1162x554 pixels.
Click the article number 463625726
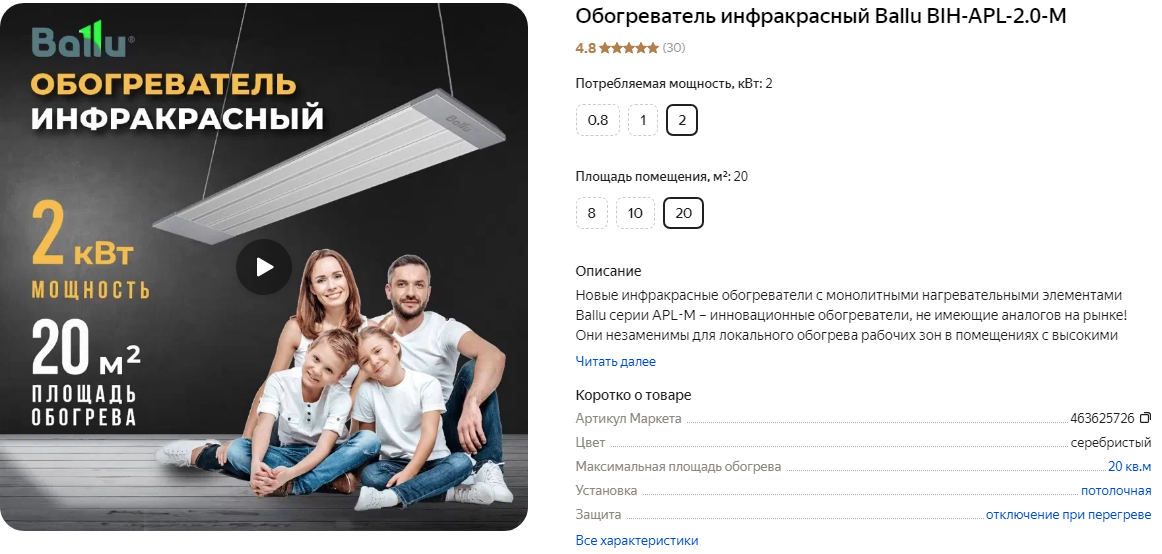click(x=1102, y=418)
